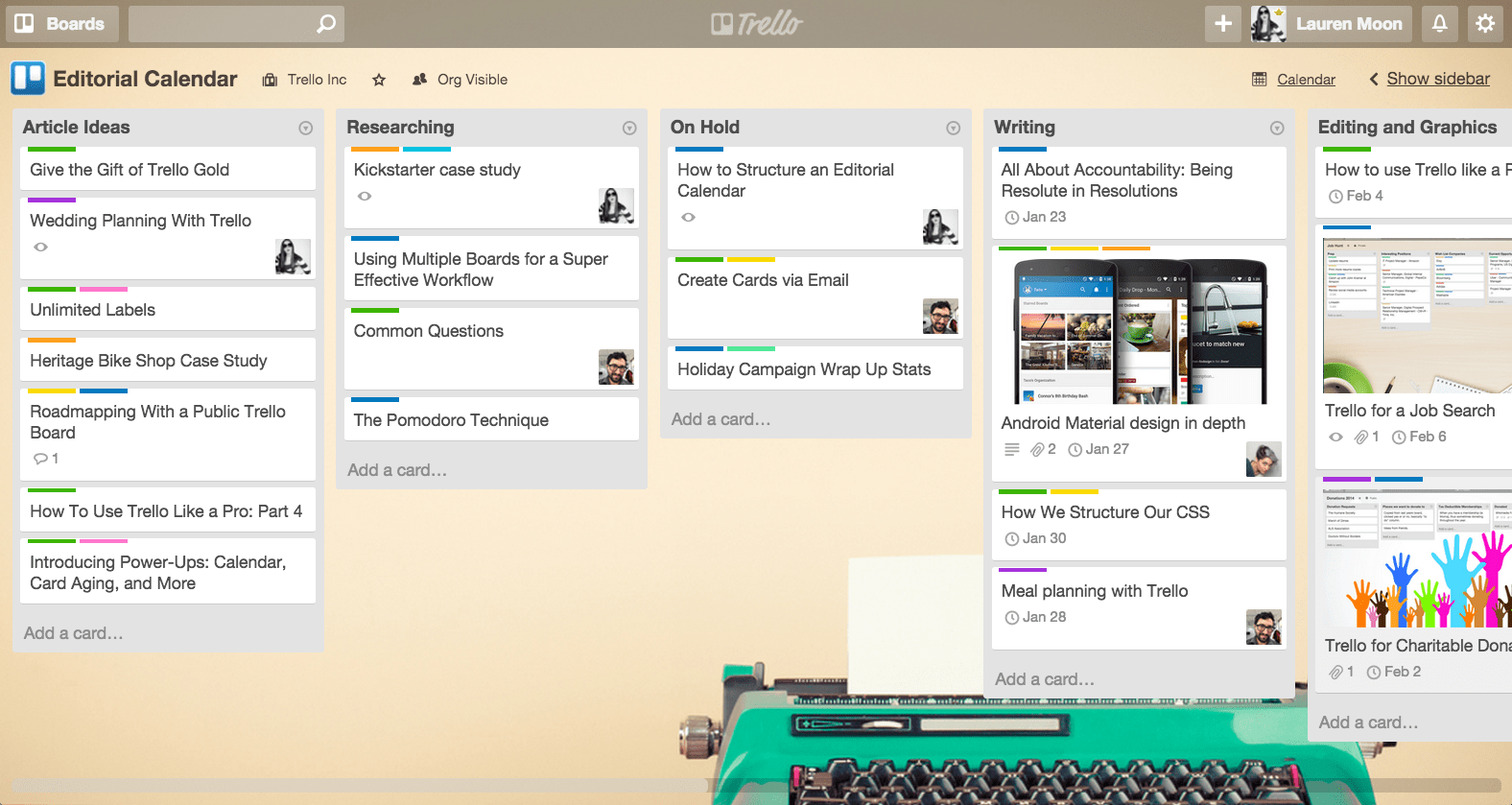1512x805 pixels.
Task: Open Introducing Power-Ups card
Action: tap(168, 571)
